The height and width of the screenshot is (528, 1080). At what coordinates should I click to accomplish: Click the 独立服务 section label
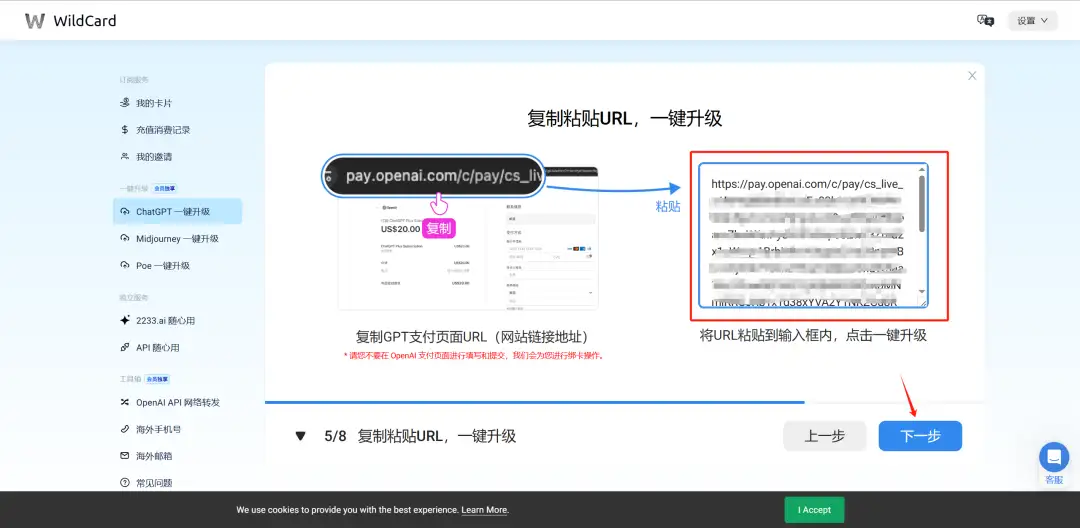pyautogui.click(x=134, y=297)
